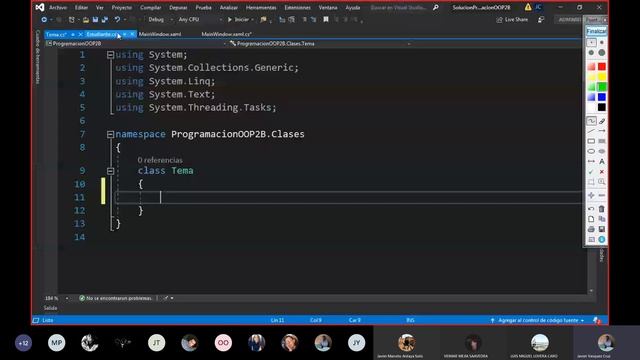Click the search magnifier icon in the title bar
The height and width of the screenshot is (360, 640).
436,7
